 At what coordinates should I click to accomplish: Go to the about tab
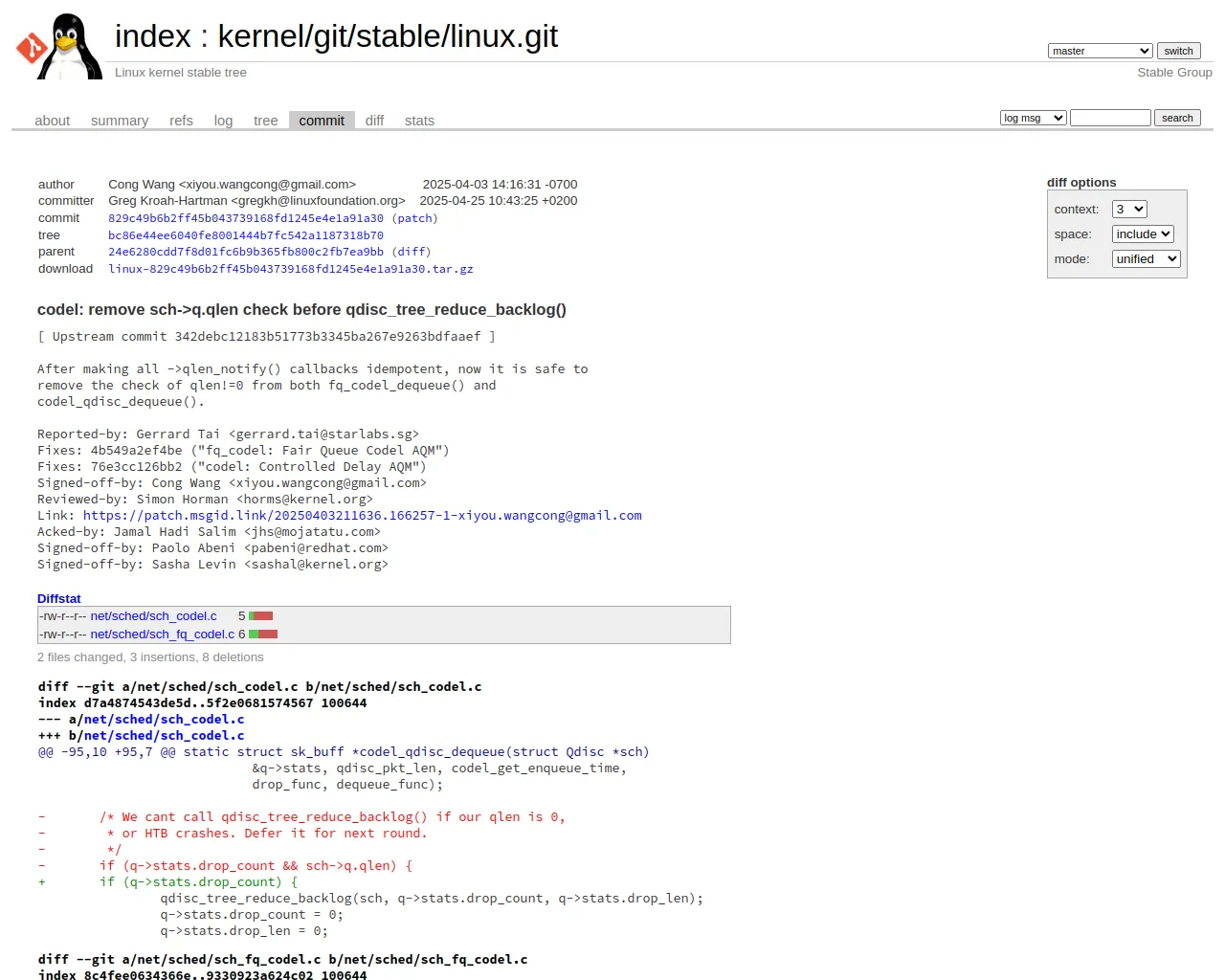coord(53,121)
